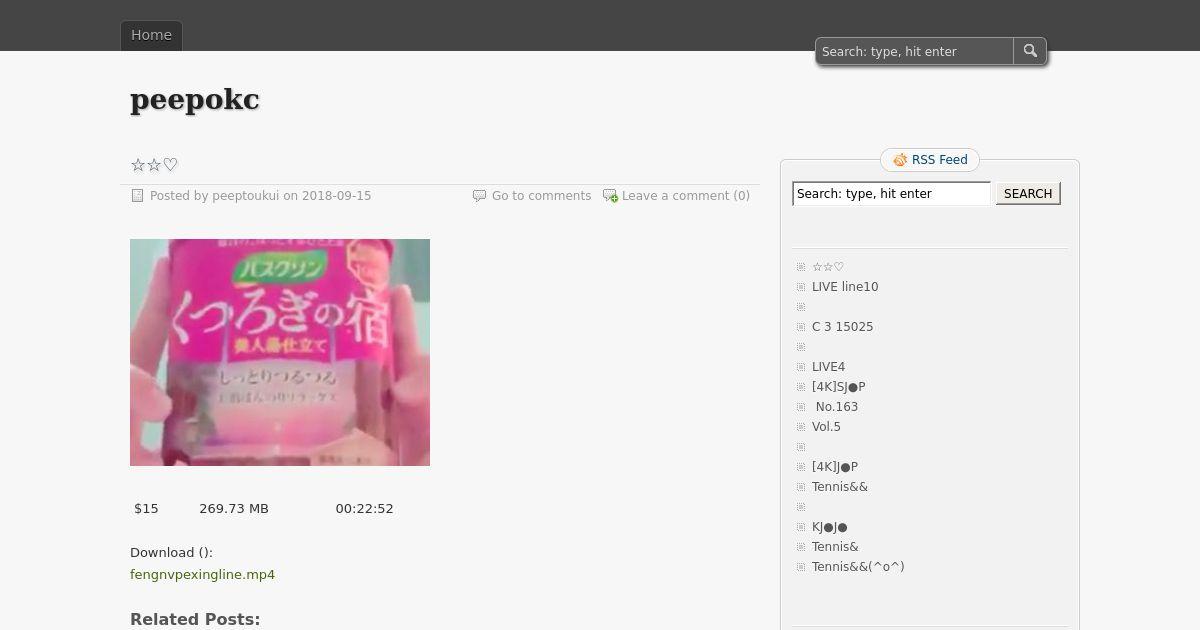This screenshot has width=1200, height=630.
Task: Select the 269.73 MB file size text
Action: coord(234,509)
